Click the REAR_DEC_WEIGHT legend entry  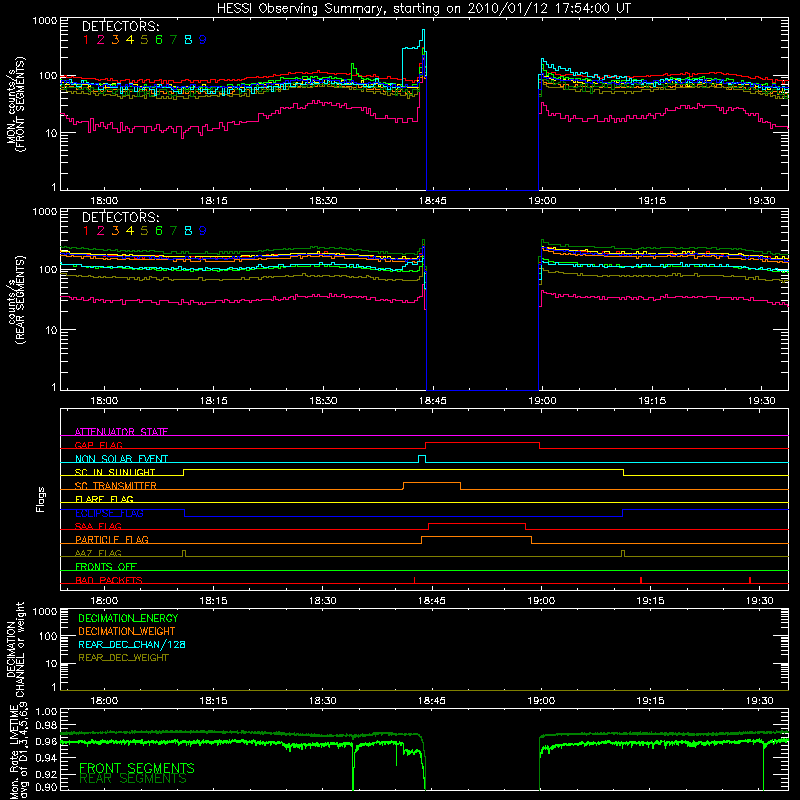[x=123, y=658]
